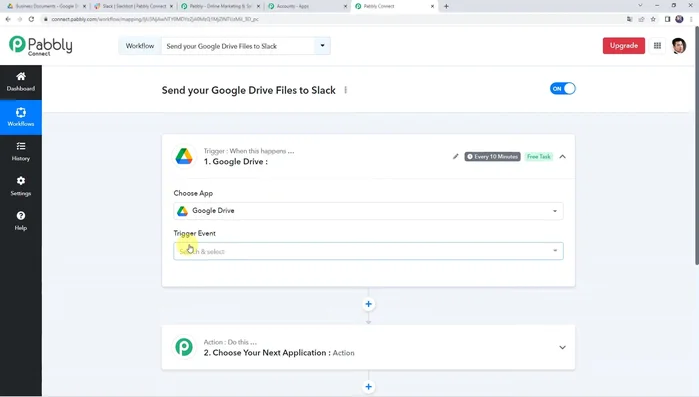This screenshot has height=397, width=699.
Task: Toggle the workflow ON switch
Action: pyautogui.click(x=563, y=89)
